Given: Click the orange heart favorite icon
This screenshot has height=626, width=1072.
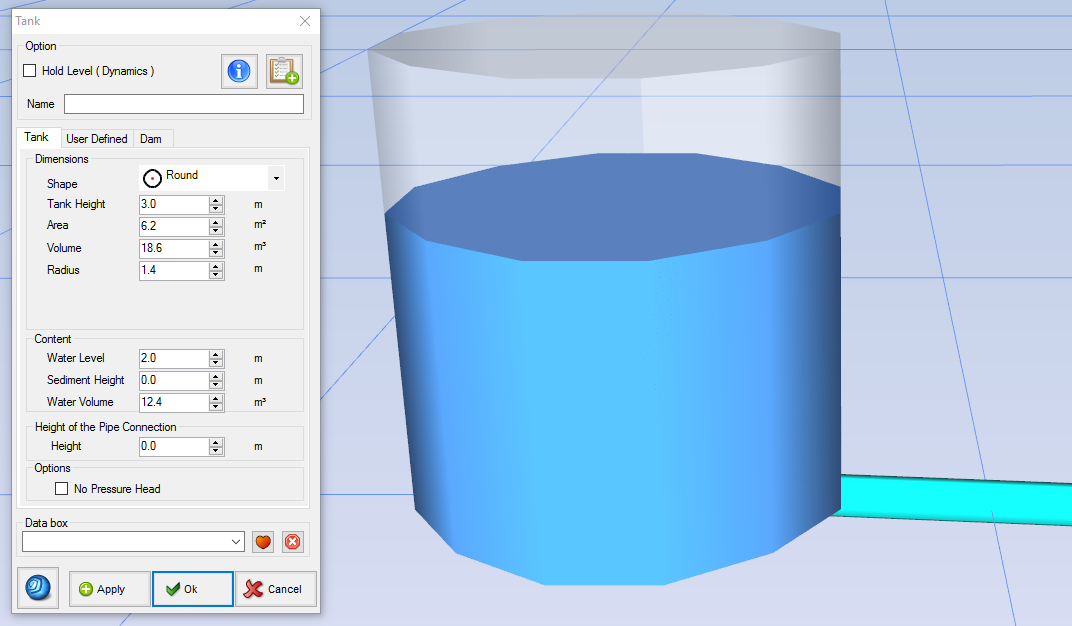Looking at the screenshot, I should [x=264, y=541].
